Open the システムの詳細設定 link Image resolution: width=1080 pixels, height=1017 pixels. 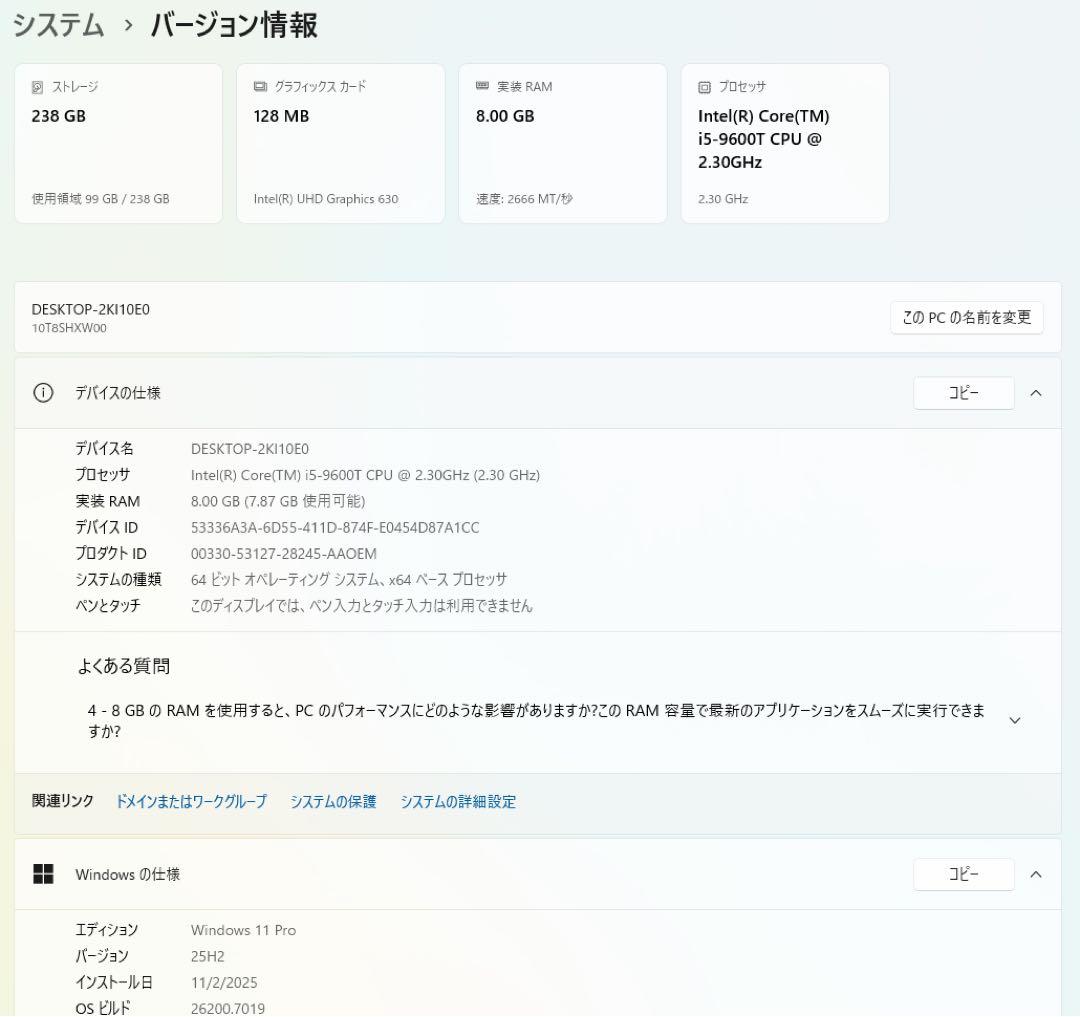(x=458, y=801)
